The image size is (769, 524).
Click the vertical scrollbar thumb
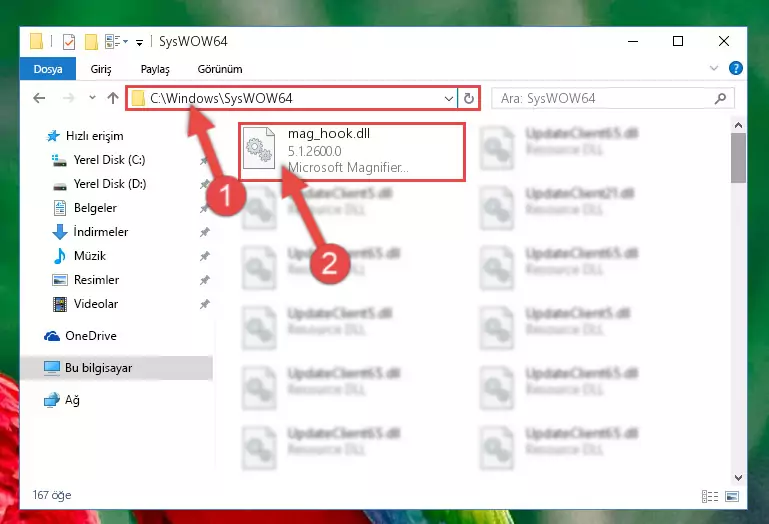(738, 158)
